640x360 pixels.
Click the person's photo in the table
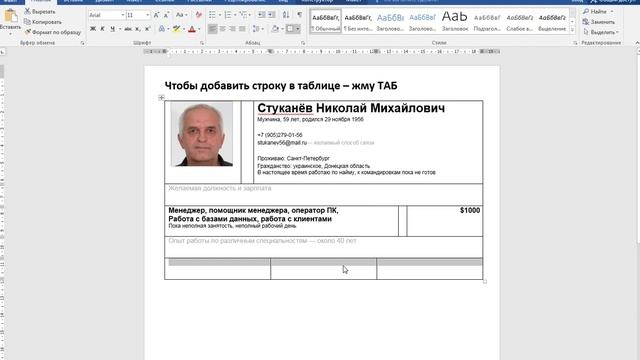pyautogui.click(x=202, y=134)
